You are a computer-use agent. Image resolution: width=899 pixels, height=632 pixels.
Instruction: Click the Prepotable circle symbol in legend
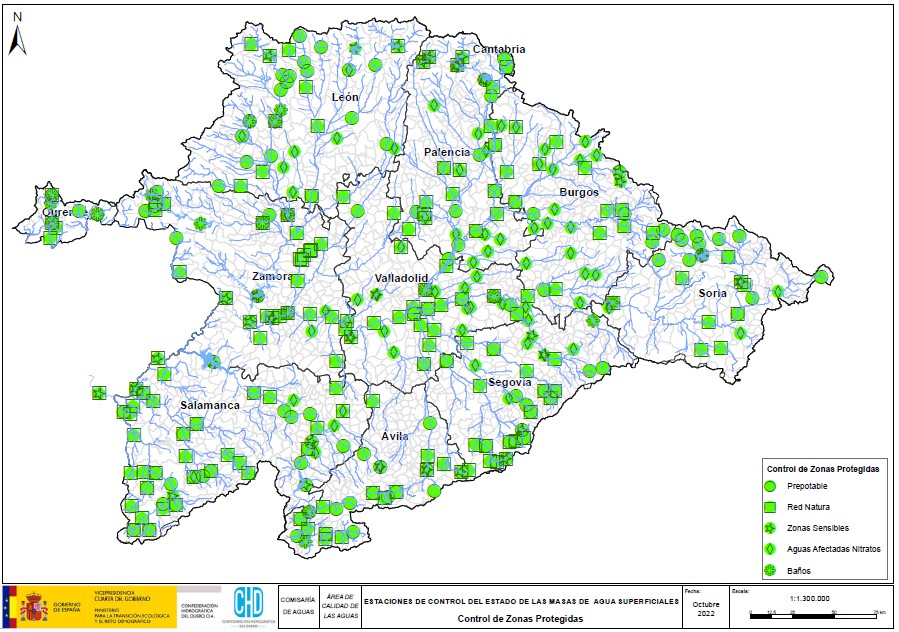(x=770, y=486)
